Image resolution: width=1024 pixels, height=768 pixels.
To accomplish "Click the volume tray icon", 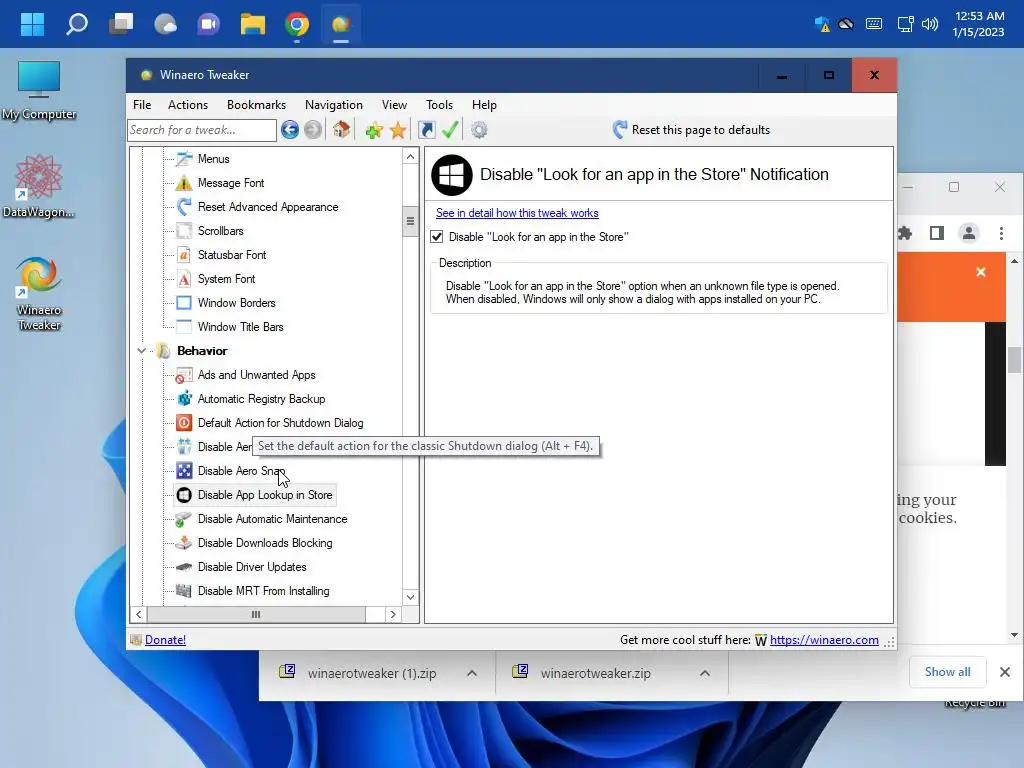I will click(930, 25).
